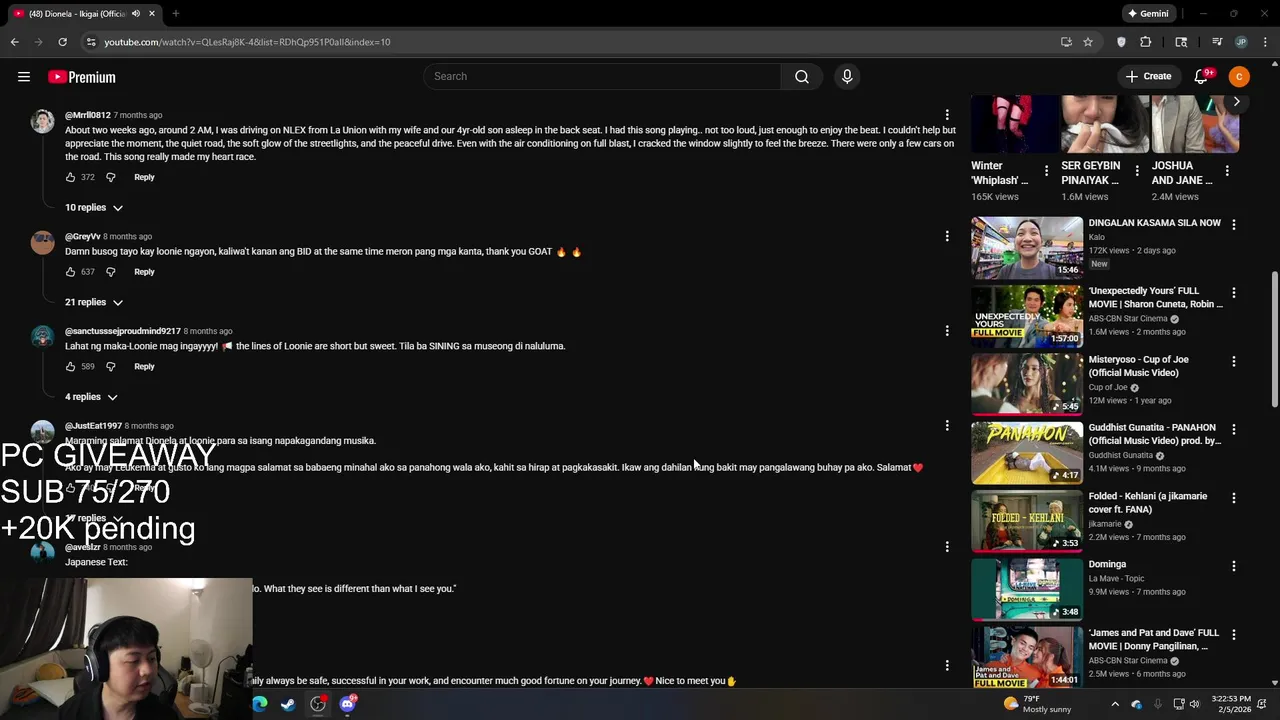Open the account avatar menu
The height and width of the screenshot is (720, 1280).
pos(1239,77)
